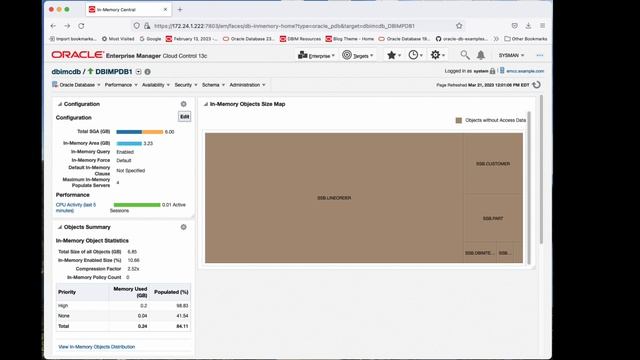Open the browser hamburger menu

[542, 26]
